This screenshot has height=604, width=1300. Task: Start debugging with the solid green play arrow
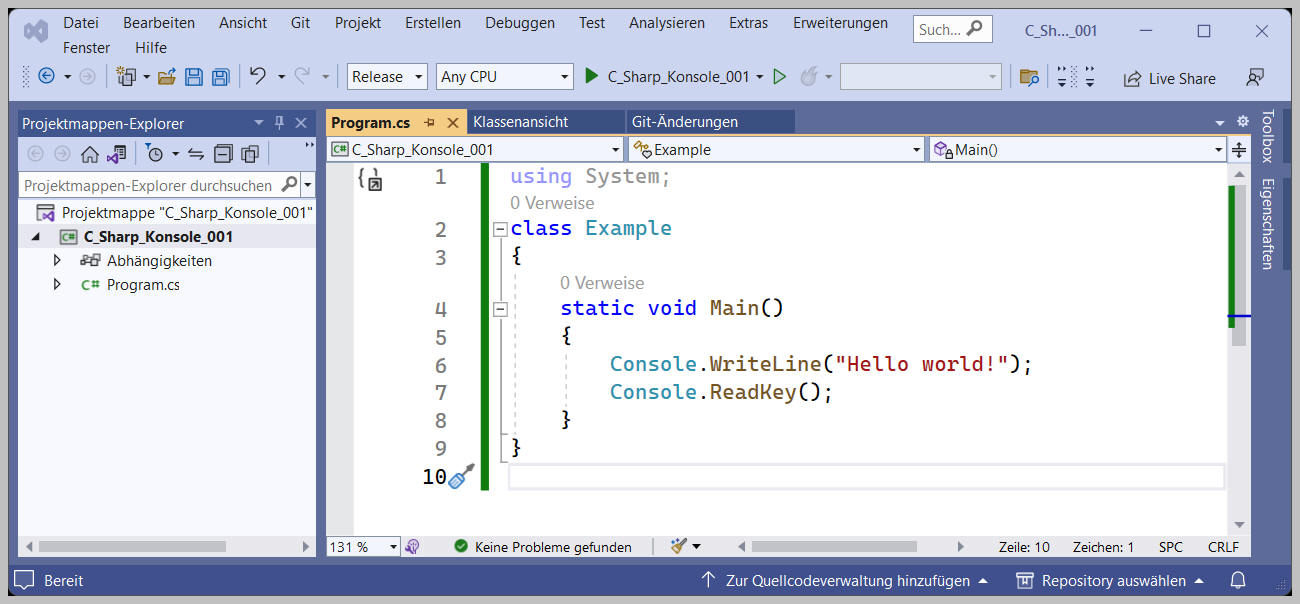[x=591, y=76]
